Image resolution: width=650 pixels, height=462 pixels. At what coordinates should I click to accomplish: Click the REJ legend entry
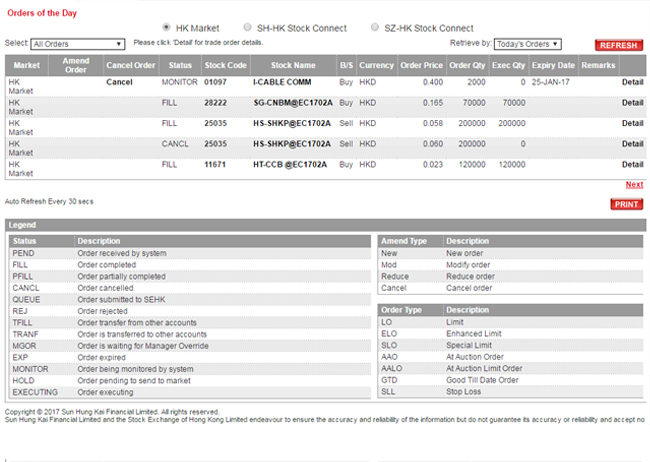pos(20,311)
